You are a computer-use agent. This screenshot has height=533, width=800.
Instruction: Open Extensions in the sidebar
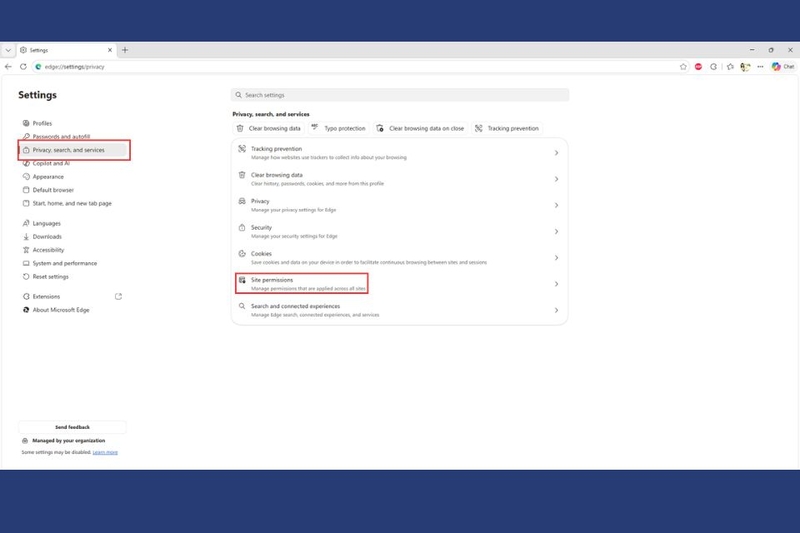point(46,296)
